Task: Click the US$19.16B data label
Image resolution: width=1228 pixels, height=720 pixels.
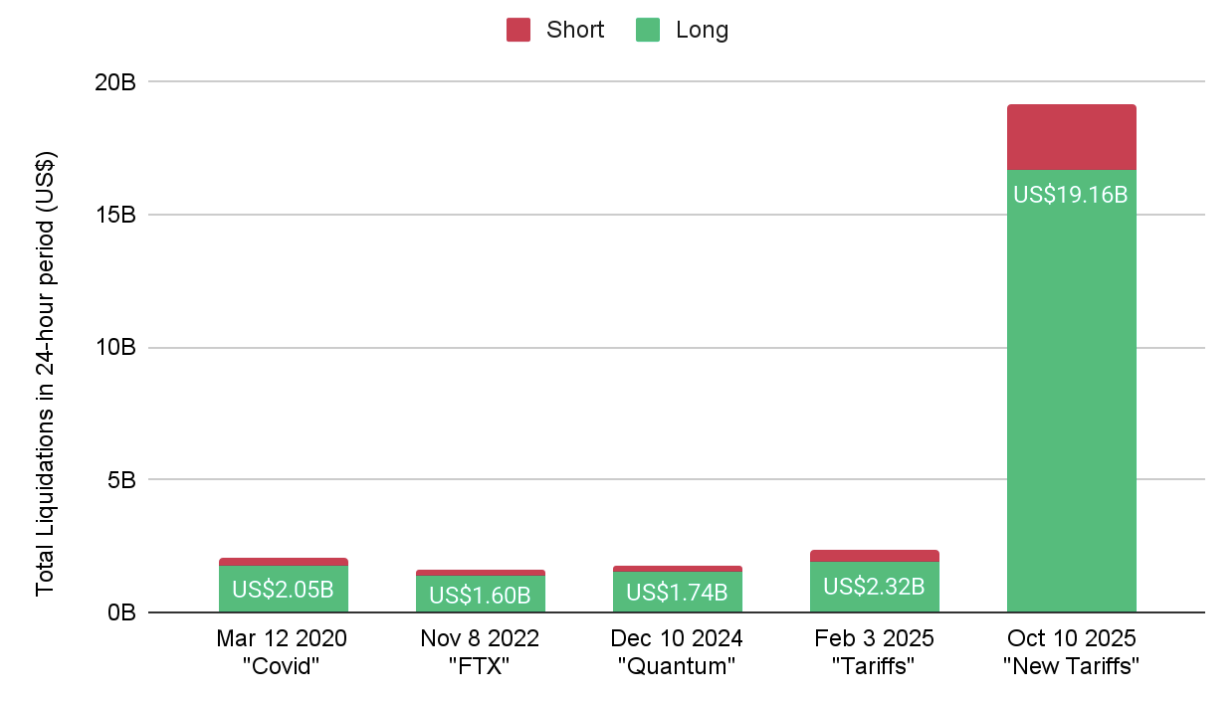Action: [1071, 195]
